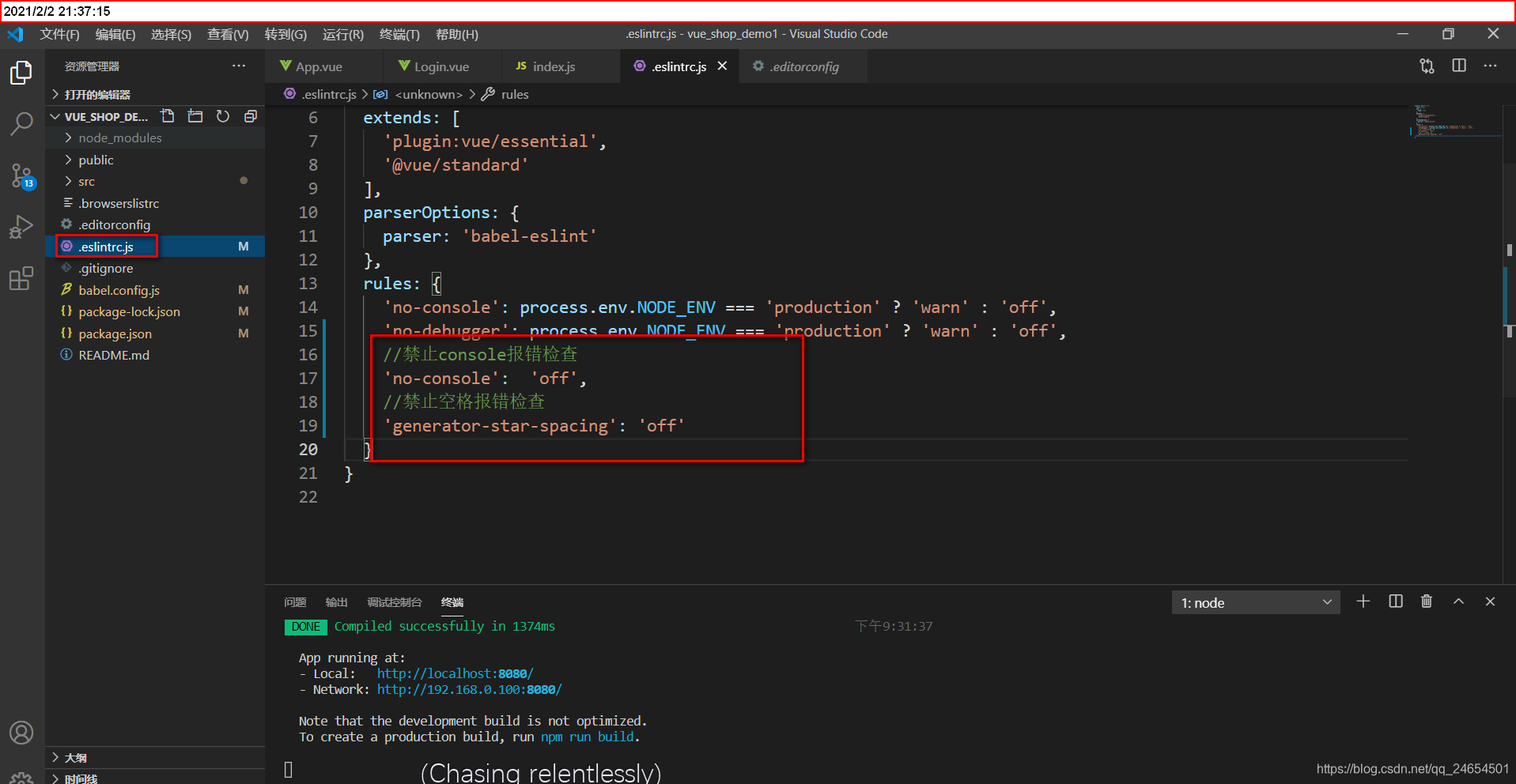Viewport: 1516px width, 784px height.
Task: Click the New File icon in explorer header
Action: pyautogui.click(x=168, y=116)
